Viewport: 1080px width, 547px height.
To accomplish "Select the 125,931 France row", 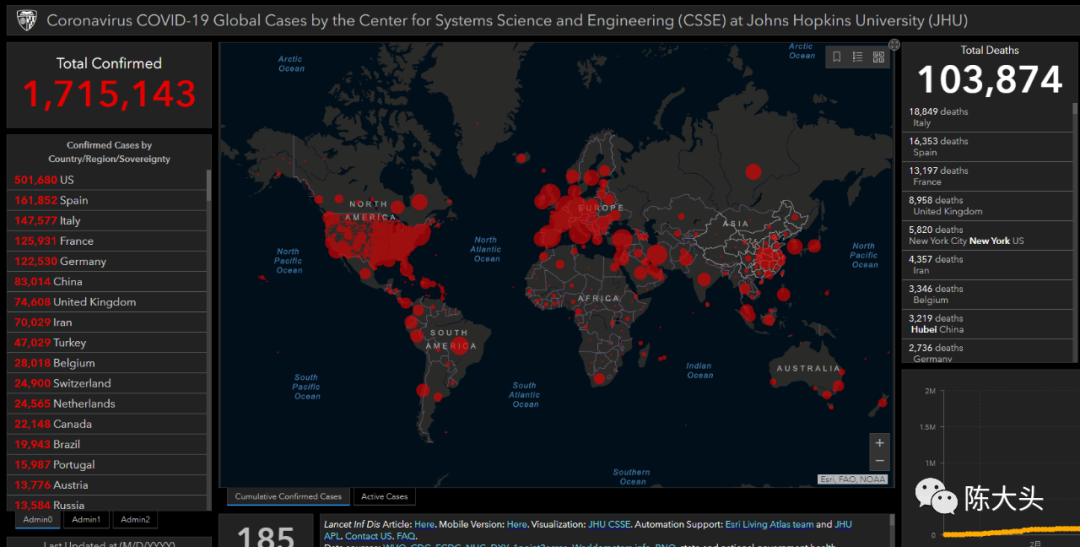I will coord(107,241).
